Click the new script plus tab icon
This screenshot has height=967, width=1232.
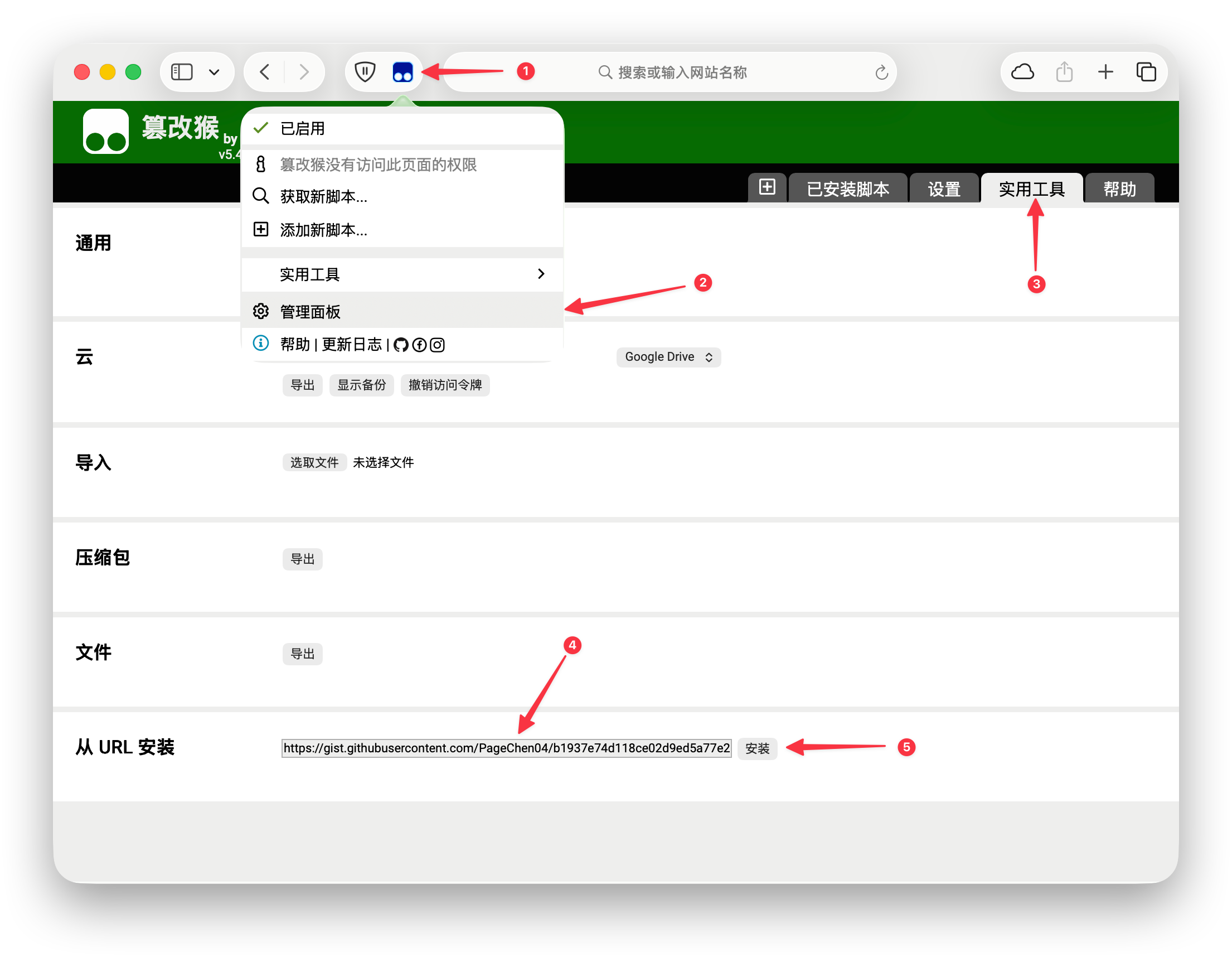point(767,187)
